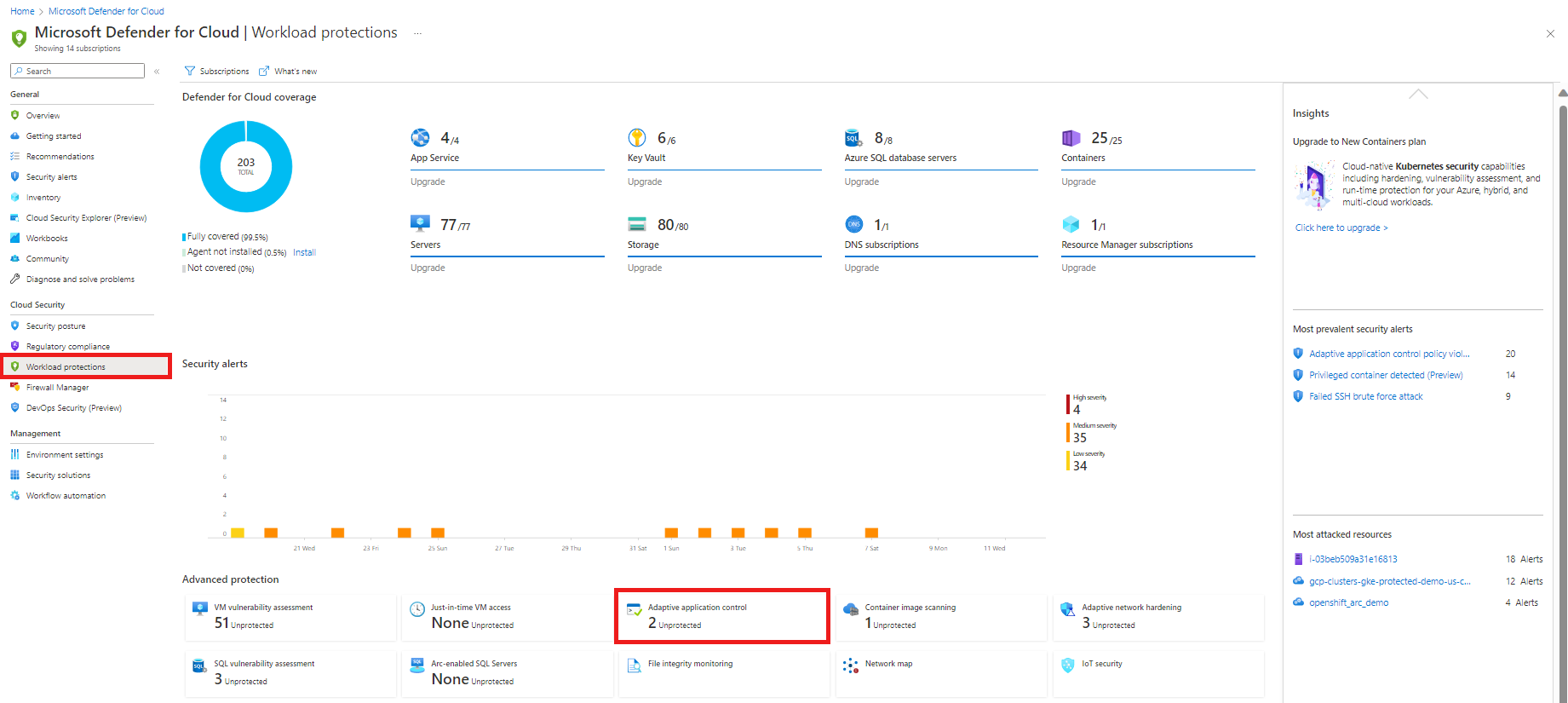Open DevOps Security (Preview)
Image resolution: width=1568 pixels, height=703 pixels.
pyautogui.click(x=73, y=408)
